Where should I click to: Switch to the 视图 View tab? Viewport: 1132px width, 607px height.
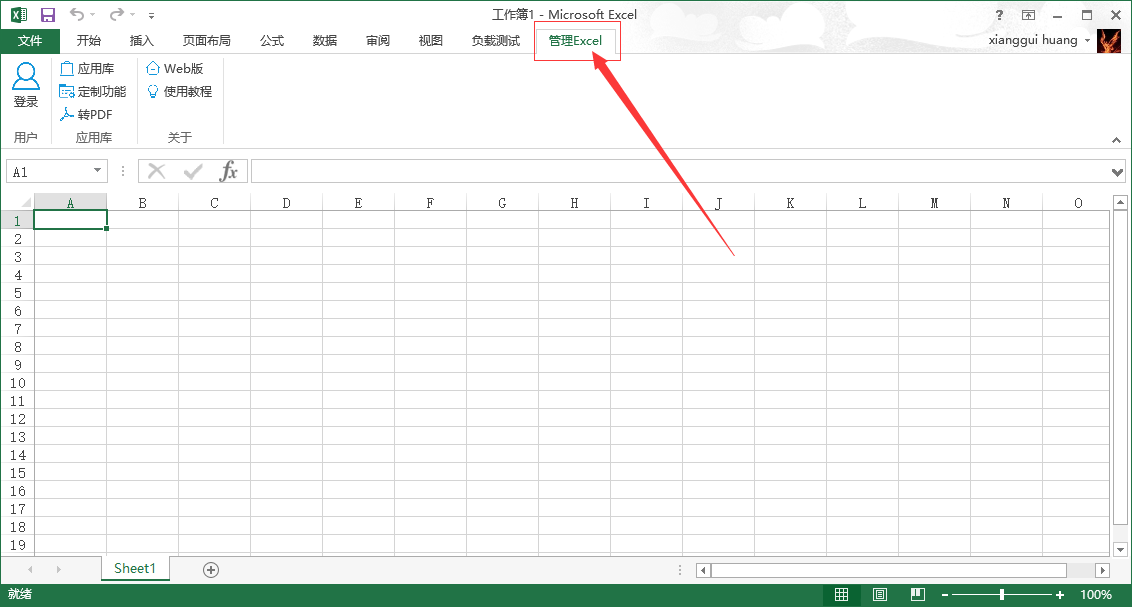(431, 40)
